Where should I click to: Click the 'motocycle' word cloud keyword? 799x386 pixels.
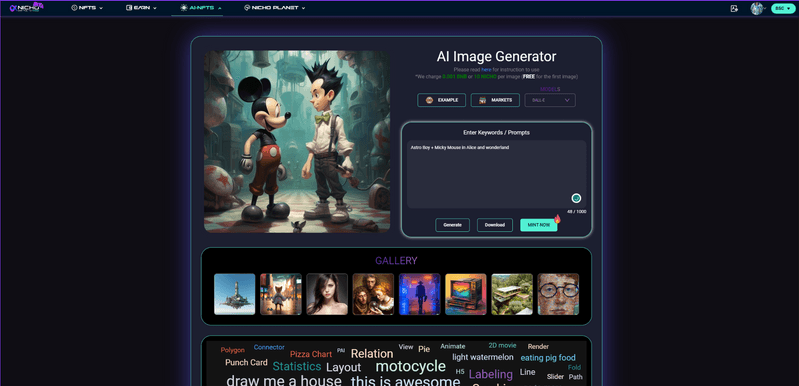pos(411,366)
